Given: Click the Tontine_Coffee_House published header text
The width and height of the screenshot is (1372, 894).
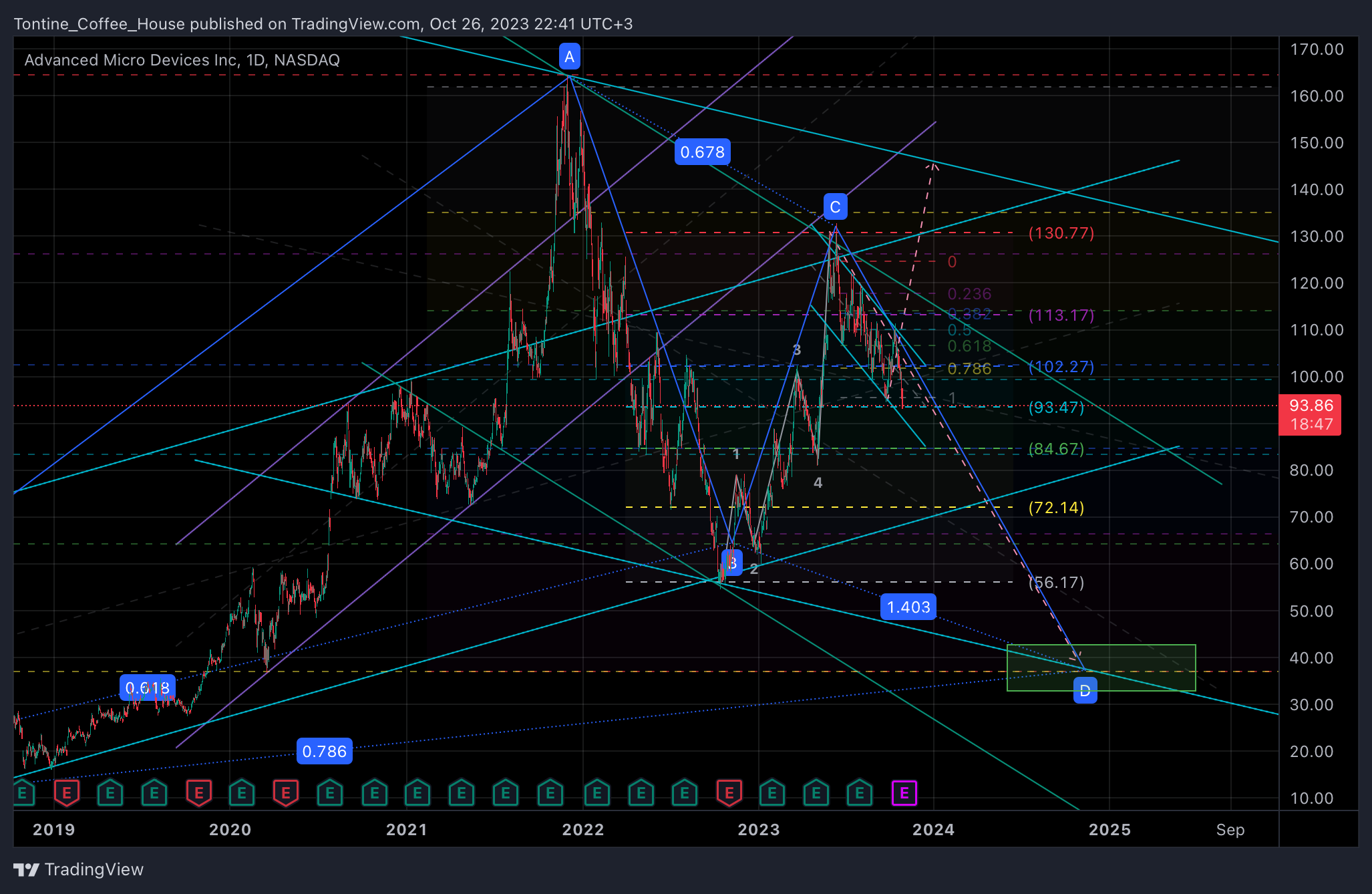Looking at the screenshot, I should [323, 24].
